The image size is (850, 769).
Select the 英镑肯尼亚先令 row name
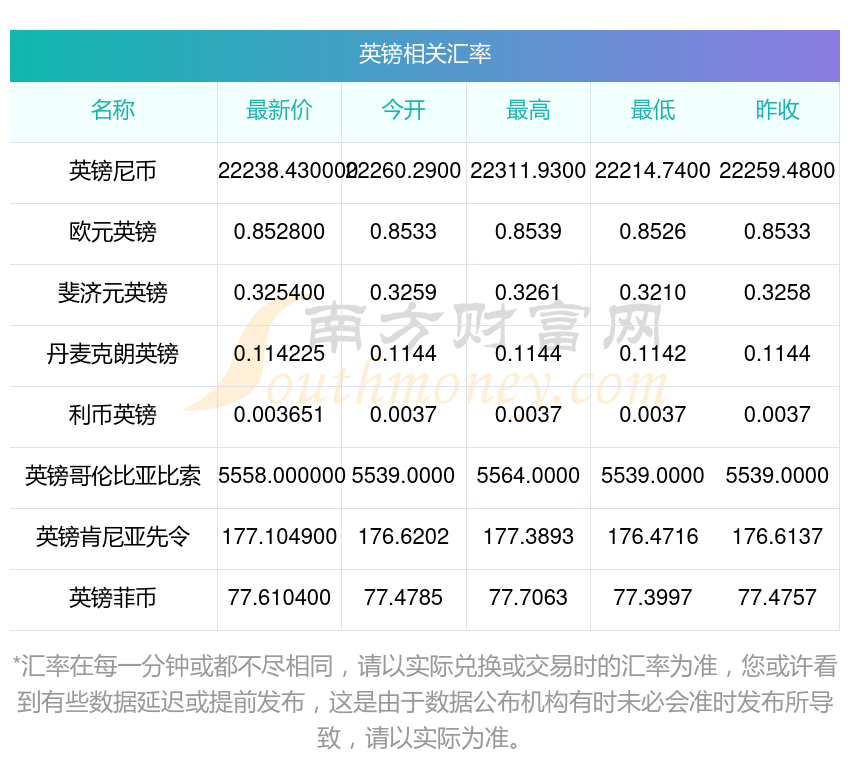click(x=113, y=537)
